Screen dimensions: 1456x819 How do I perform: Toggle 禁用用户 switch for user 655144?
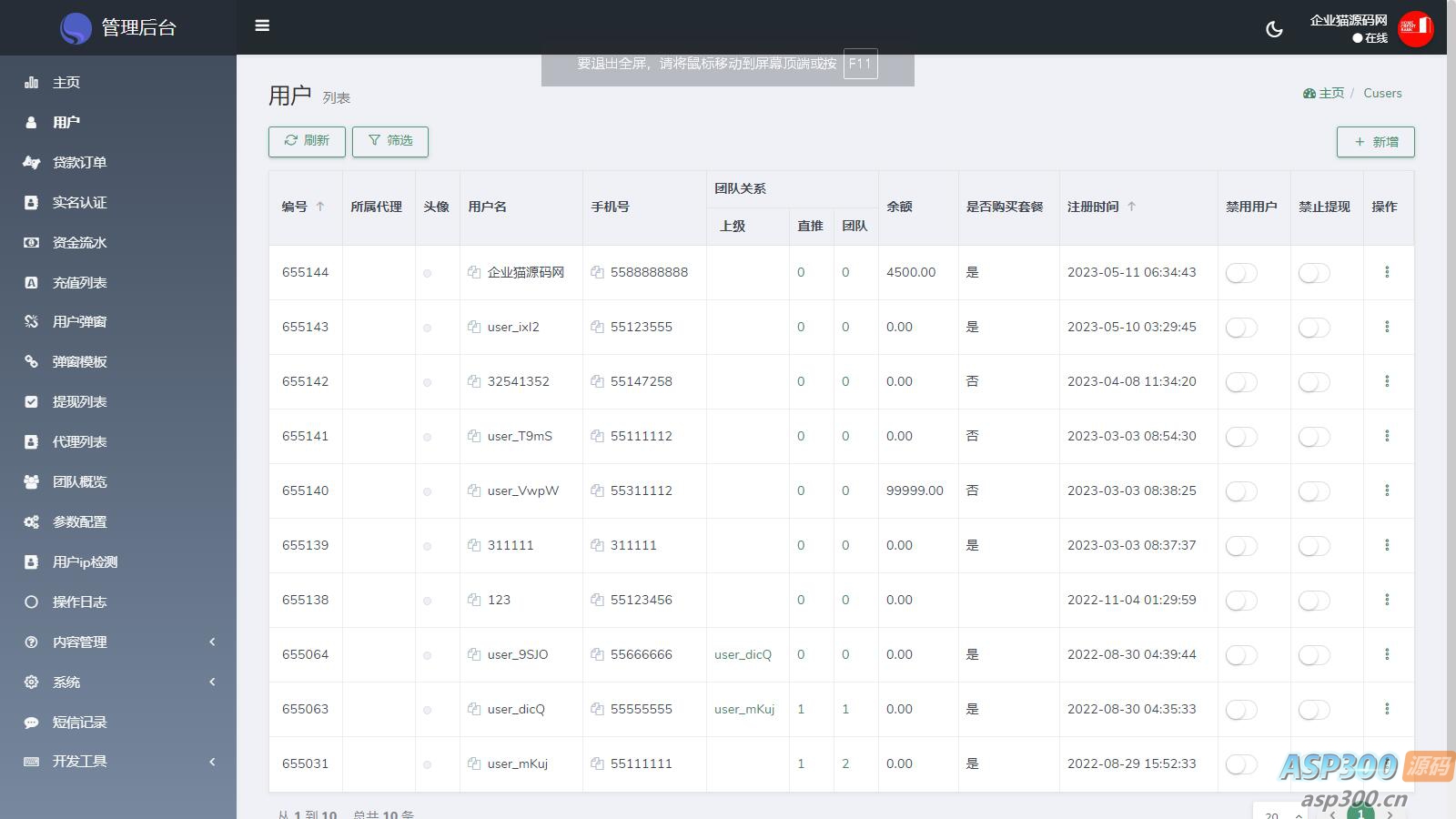click(1241, 273)
